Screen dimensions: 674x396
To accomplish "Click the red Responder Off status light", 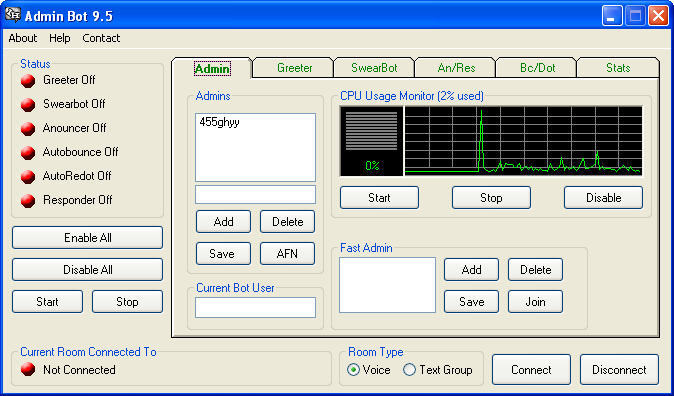I will (x=28, y=201).
